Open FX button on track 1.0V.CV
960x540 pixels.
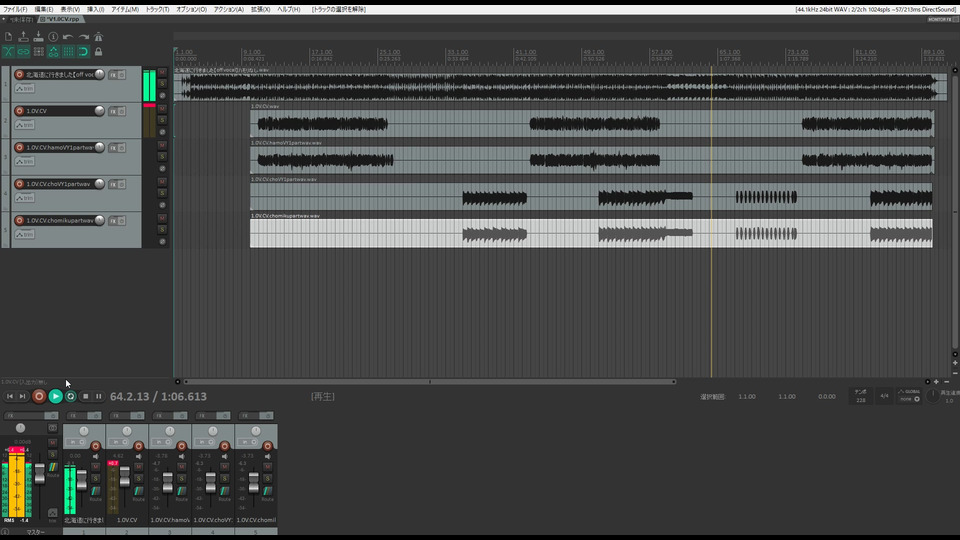(x=113, y=111)
